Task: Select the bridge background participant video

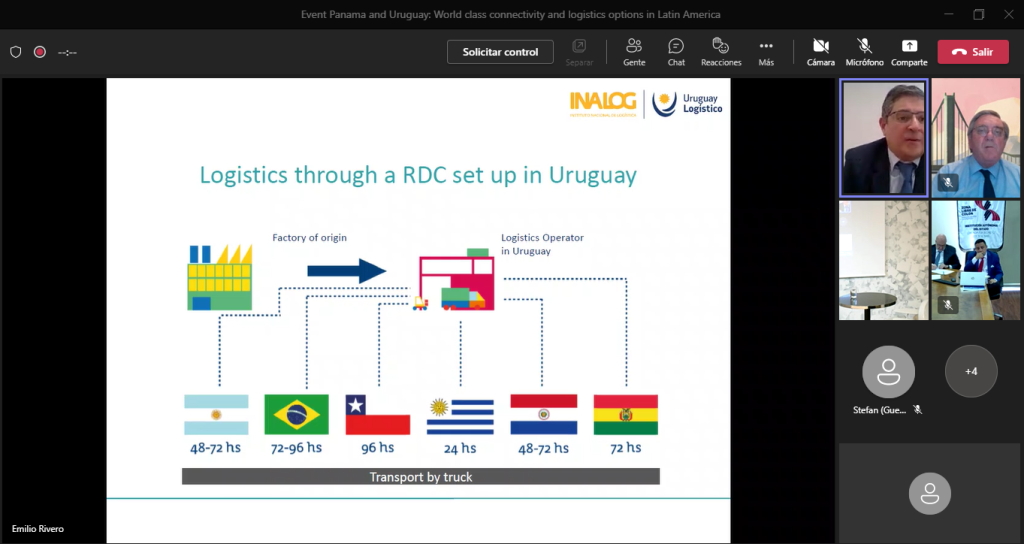Action: pos(976,137)
